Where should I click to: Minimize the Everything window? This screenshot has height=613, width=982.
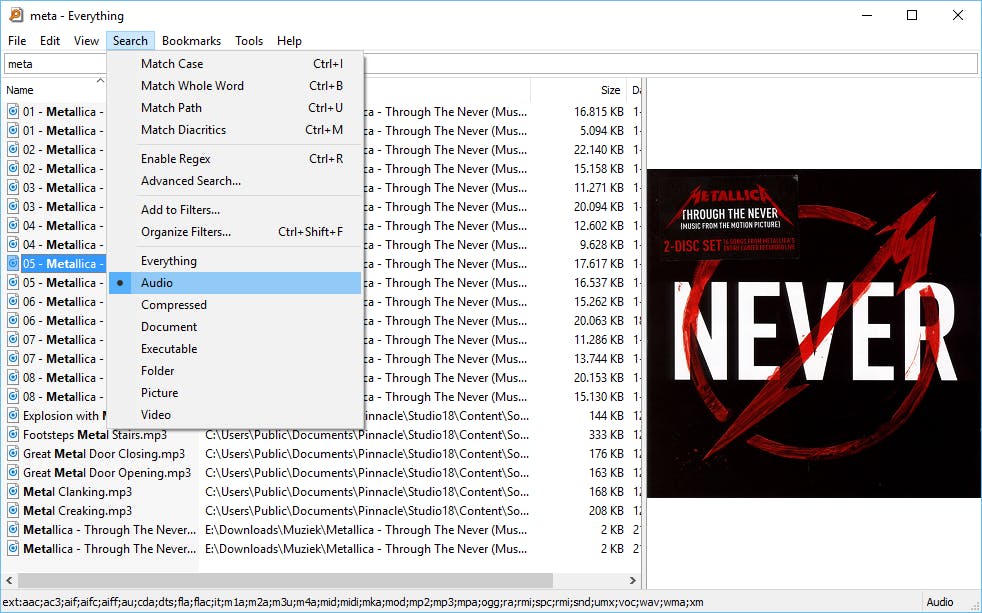[x=867, y=15]
